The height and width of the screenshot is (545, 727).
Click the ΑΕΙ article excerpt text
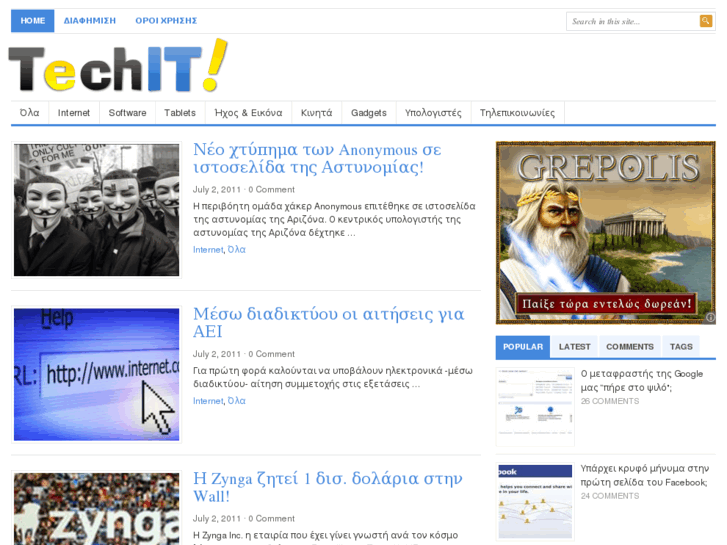click(x=332, y=377)
